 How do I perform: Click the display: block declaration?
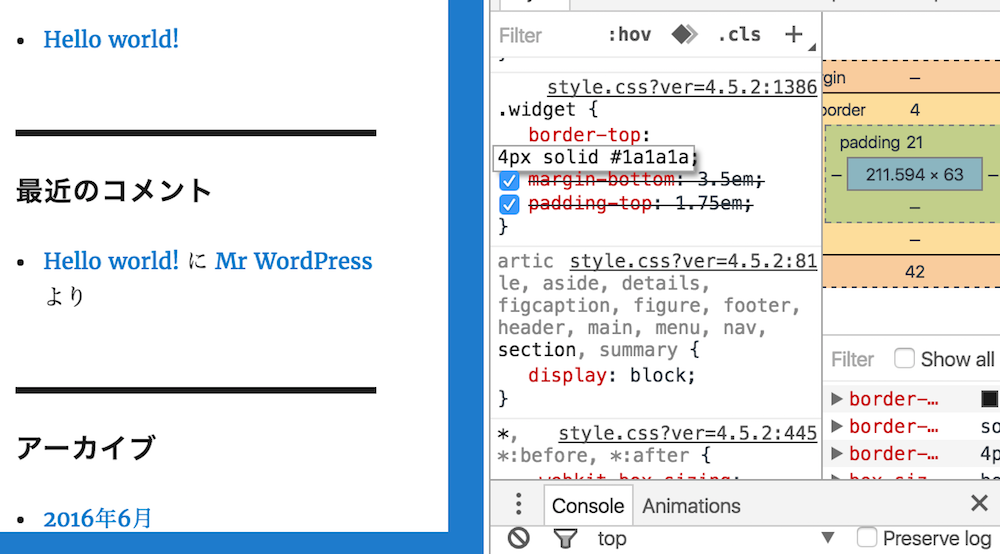[x=612, y=375]
